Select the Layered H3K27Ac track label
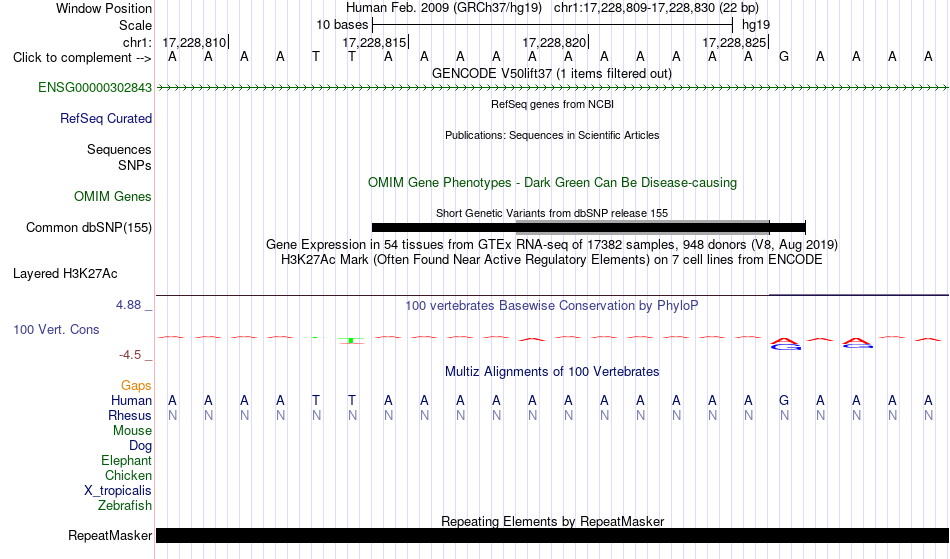 point(65,274)
